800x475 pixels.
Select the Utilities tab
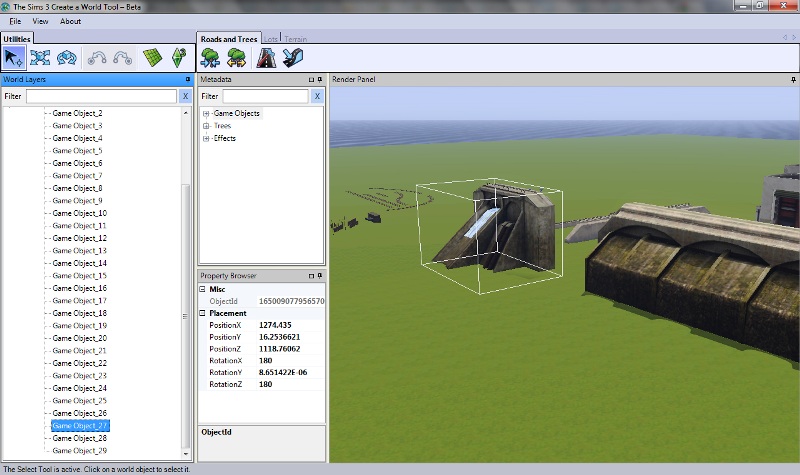pyautogui.click(x=17, y=39)
